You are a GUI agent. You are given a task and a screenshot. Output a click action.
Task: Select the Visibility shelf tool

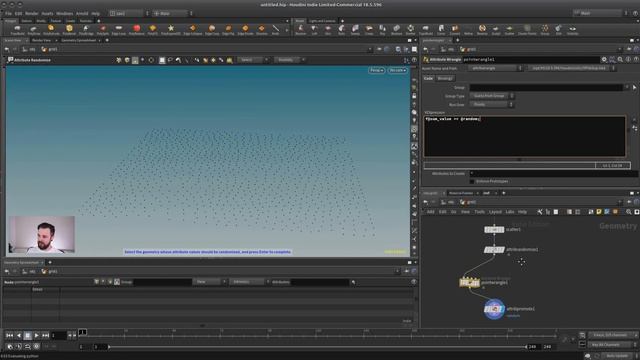573,29
